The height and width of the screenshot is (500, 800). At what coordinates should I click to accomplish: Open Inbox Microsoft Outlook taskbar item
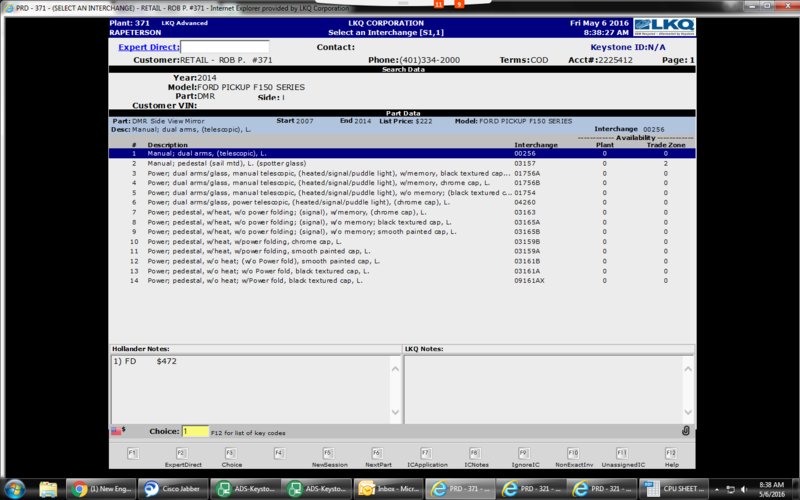[388, 489]
